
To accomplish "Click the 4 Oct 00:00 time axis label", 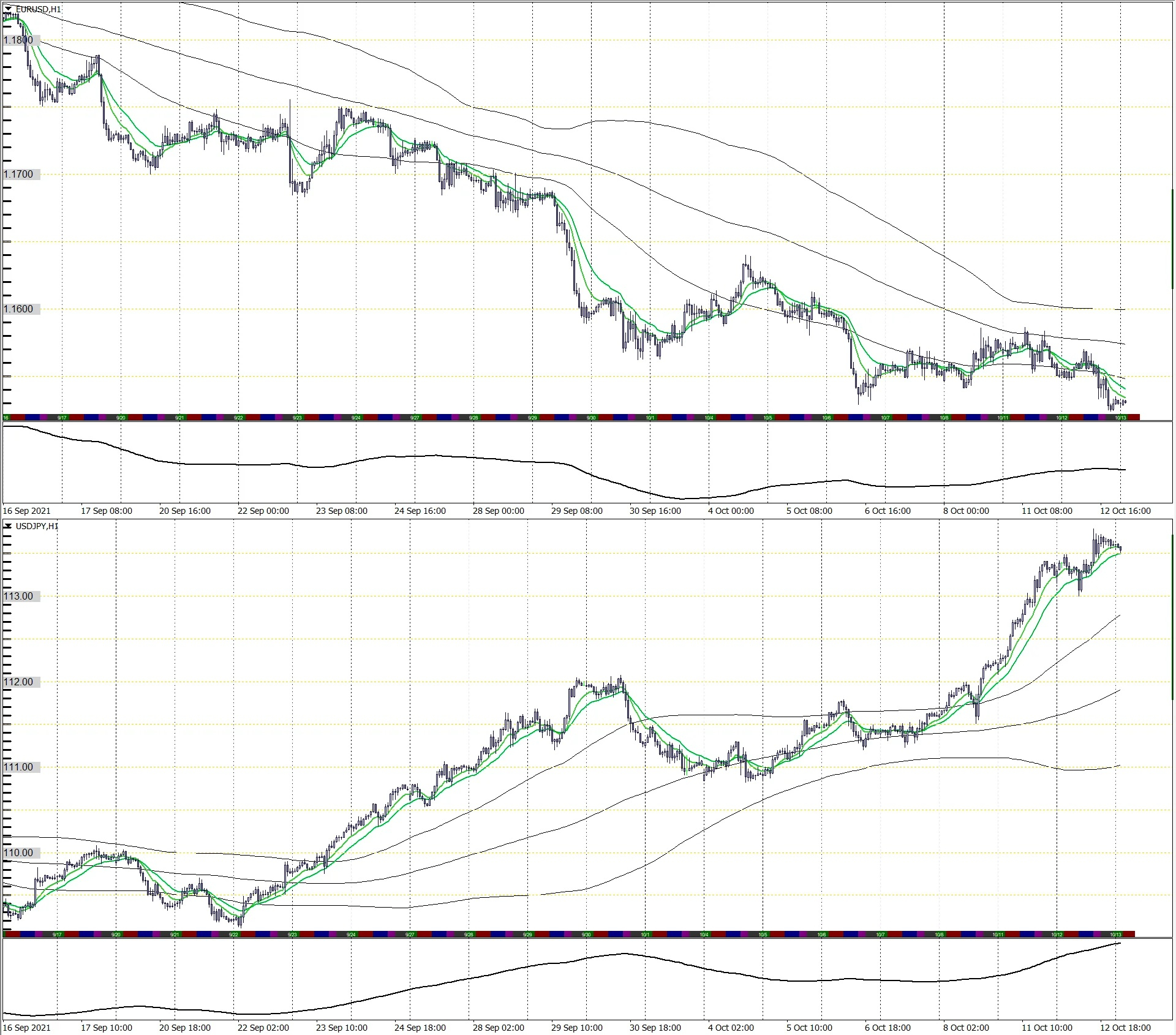I will (x=731, y=511).
